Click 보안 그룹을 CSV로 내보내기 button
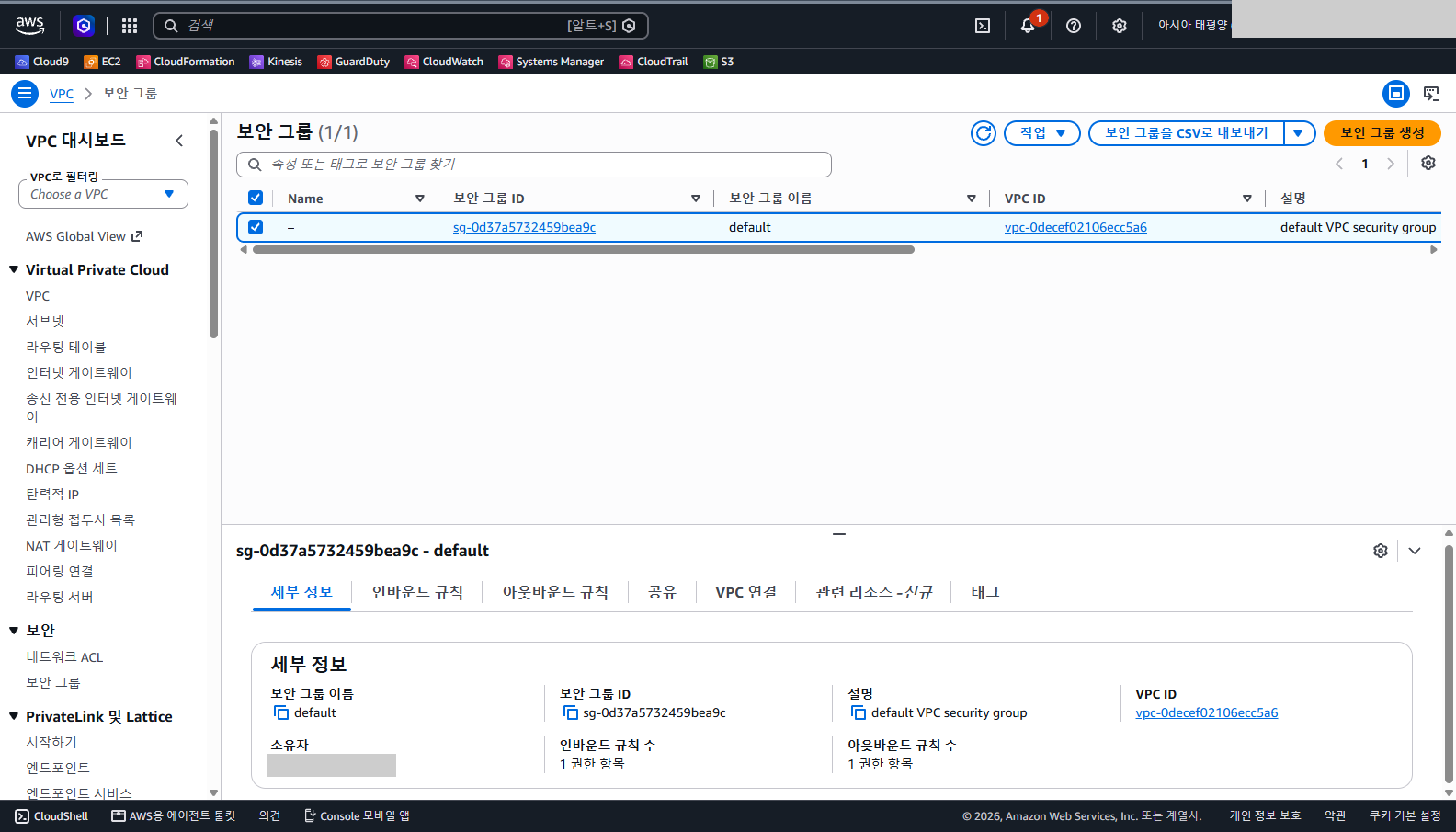The image size is (1456, 832). 1187,133
